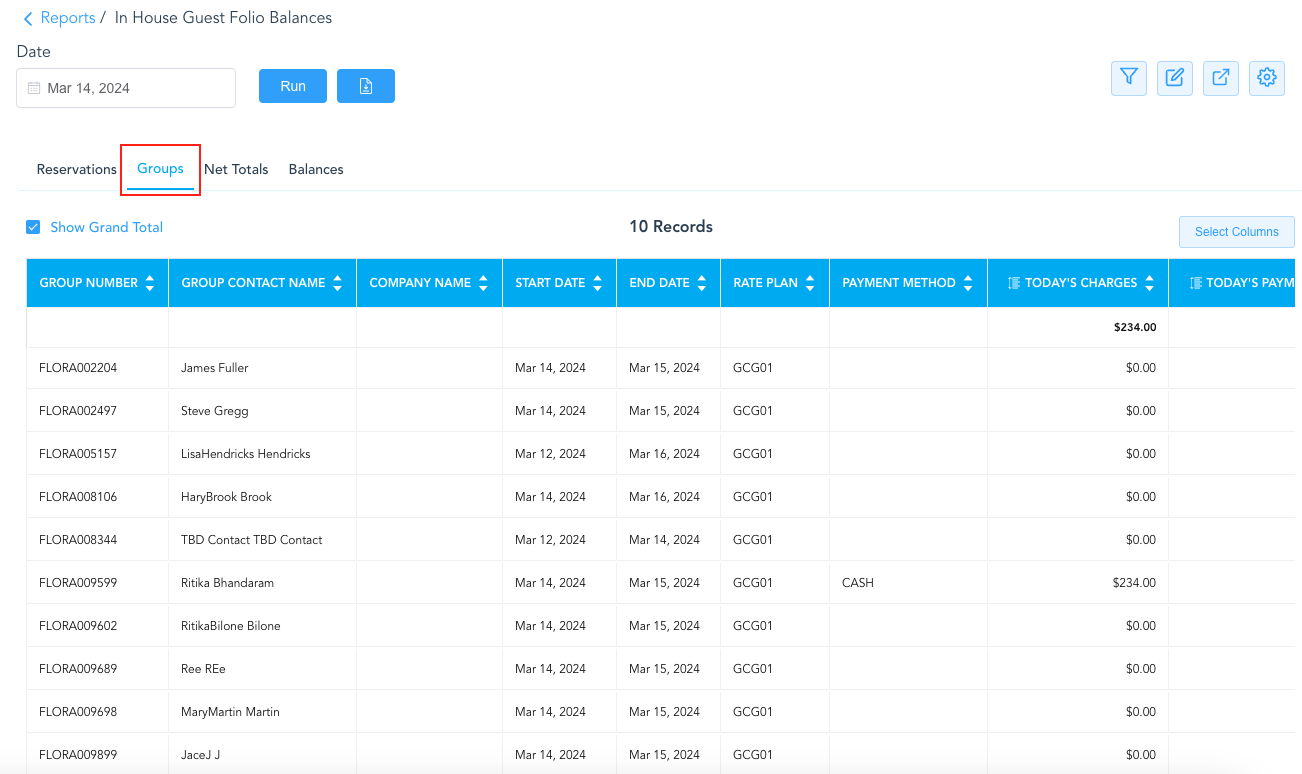Screen dimensions: 1302x774
Task: Click CASH payment method cell
Action: [x=858, y=583]
